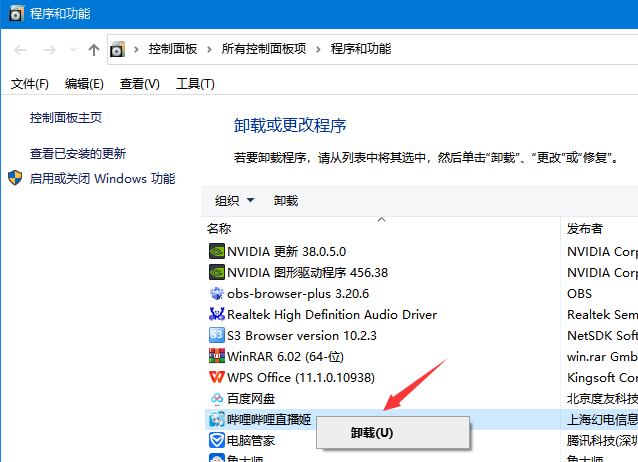Screen dimensions: 638x462
Task: Open the 查看(V) menu
Action: [x=140, y=83]
